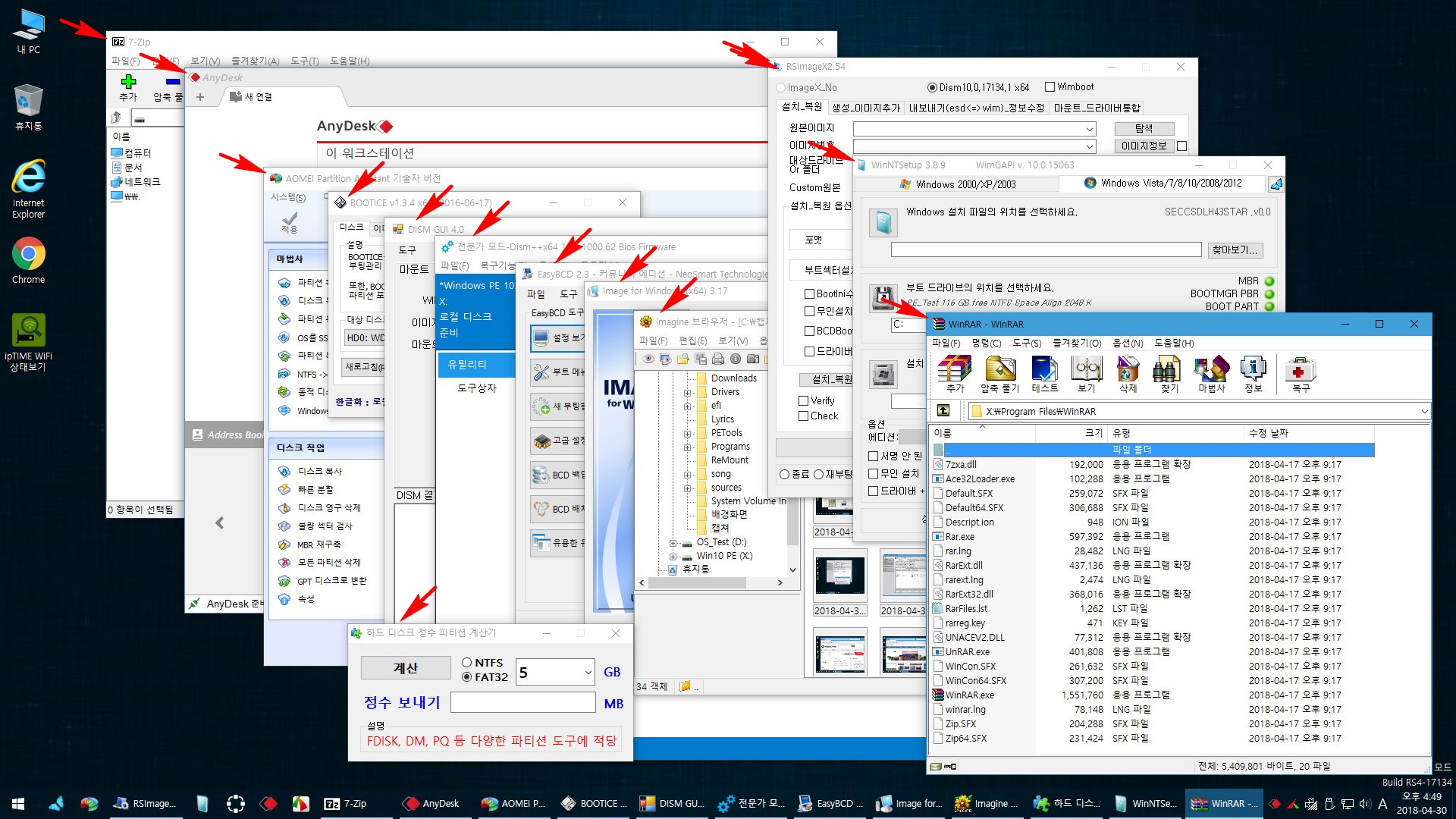Expand the Drivers folder in Imagine tree
Image resolution: width=1456 pixels, height=819 pixels.
coord(687,393)
